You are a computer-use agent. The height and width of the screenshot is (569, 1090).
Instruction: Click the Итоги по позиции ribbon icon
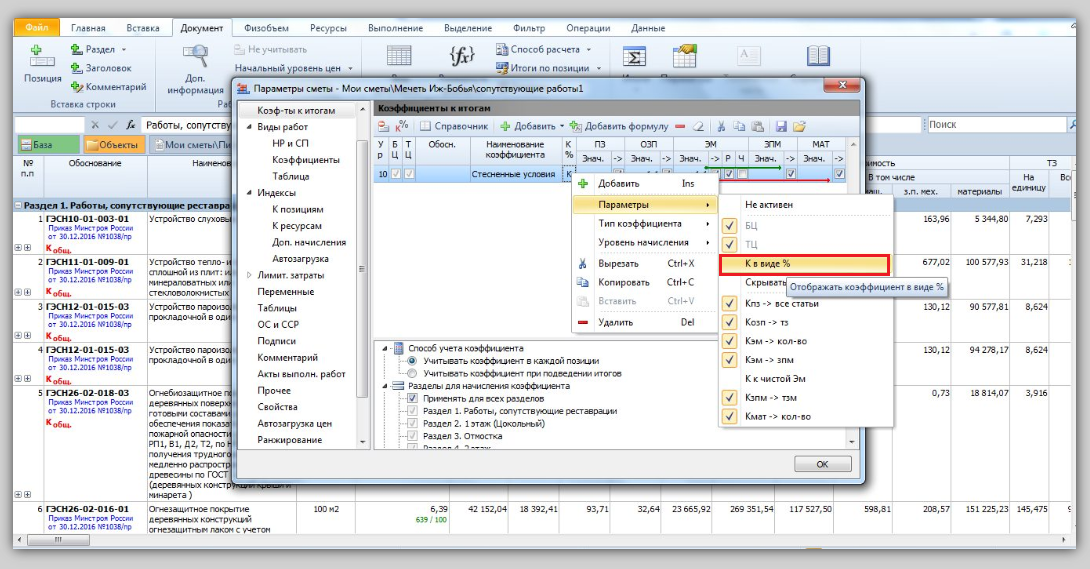502,68
